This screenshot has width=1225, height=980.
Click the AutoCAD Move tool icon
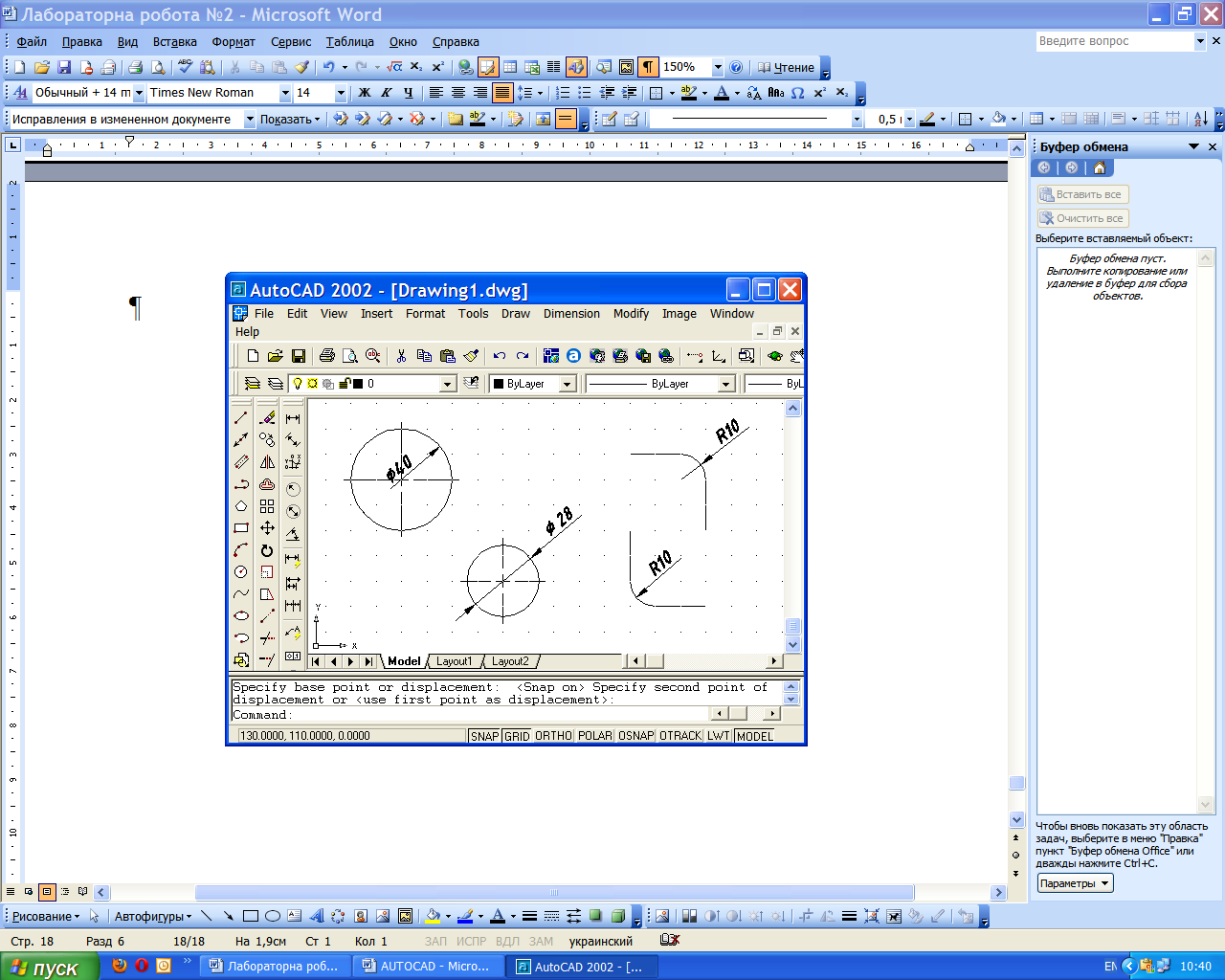point(267,528)
